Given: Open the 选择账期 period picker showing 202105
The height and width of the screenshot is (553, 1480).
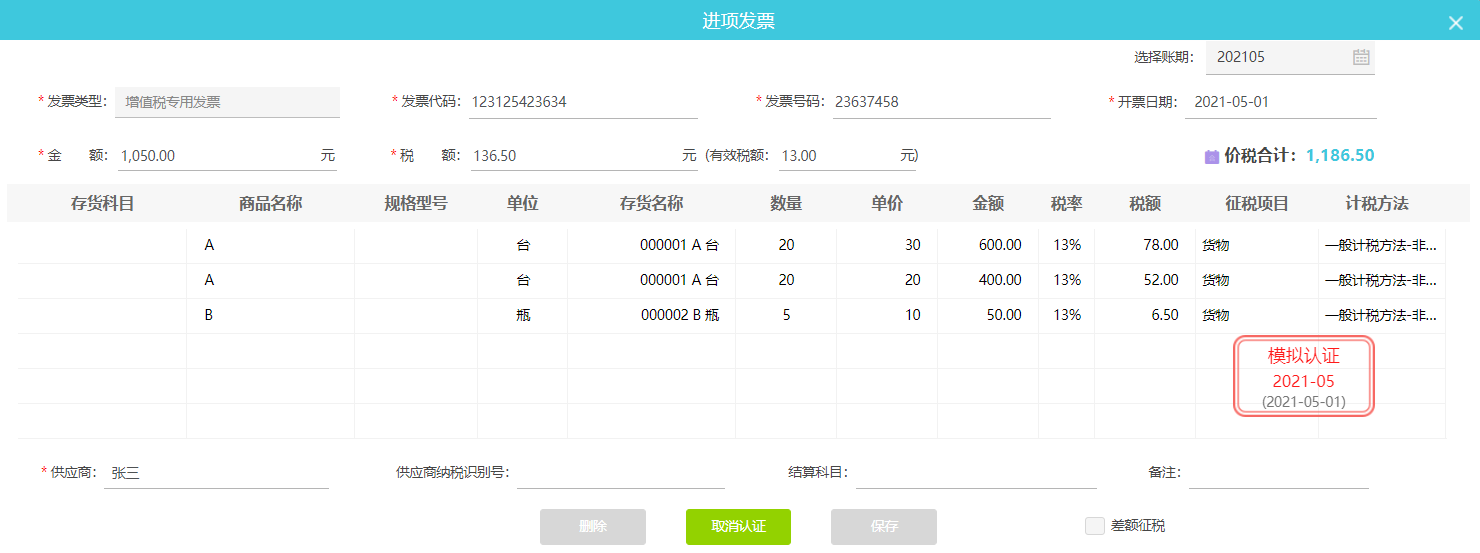Looking at the screenshot, I should [x=1280, y=57].
